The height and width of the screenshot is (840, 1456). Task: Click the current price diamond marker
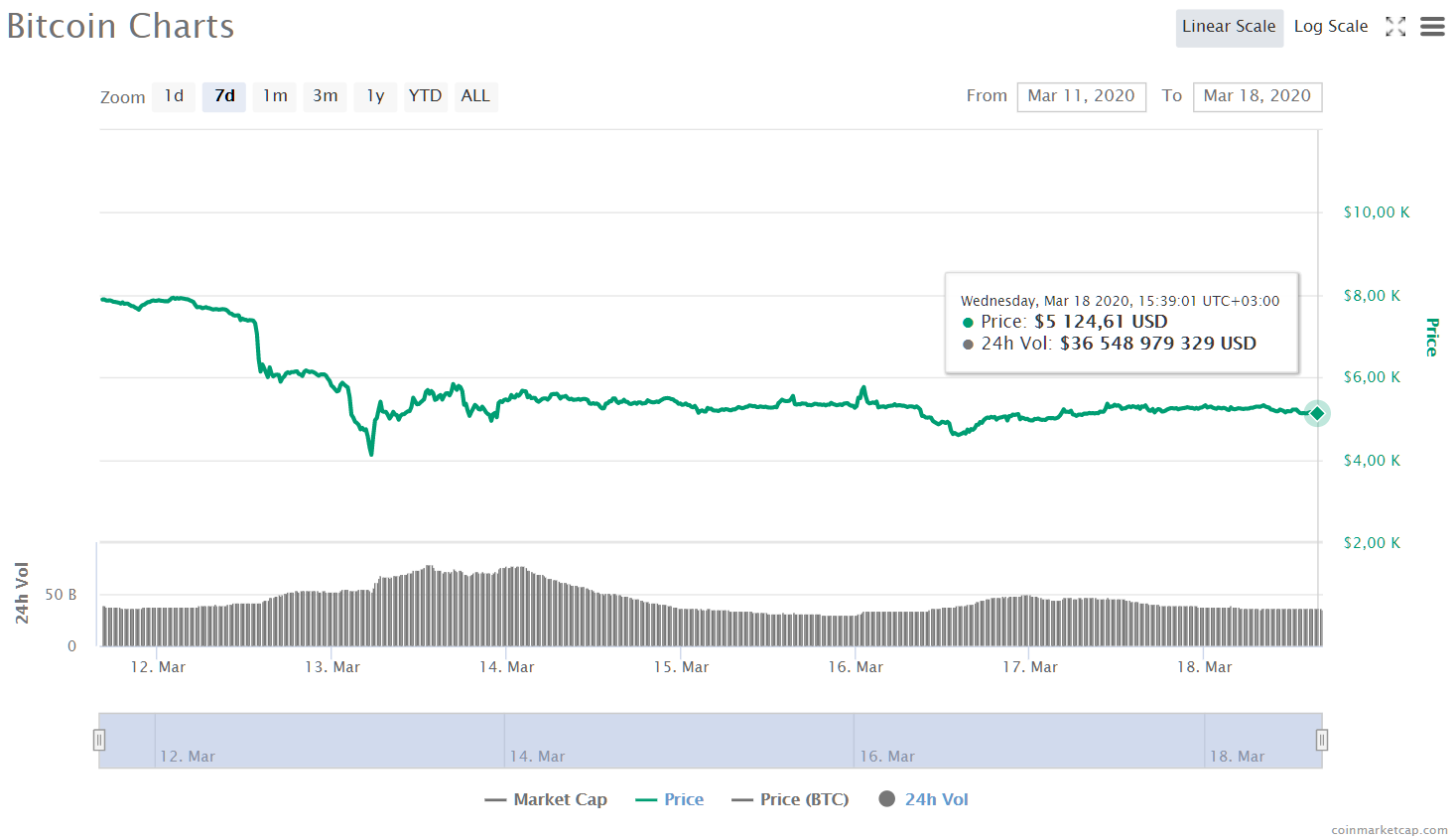(x=1317, y=413)
